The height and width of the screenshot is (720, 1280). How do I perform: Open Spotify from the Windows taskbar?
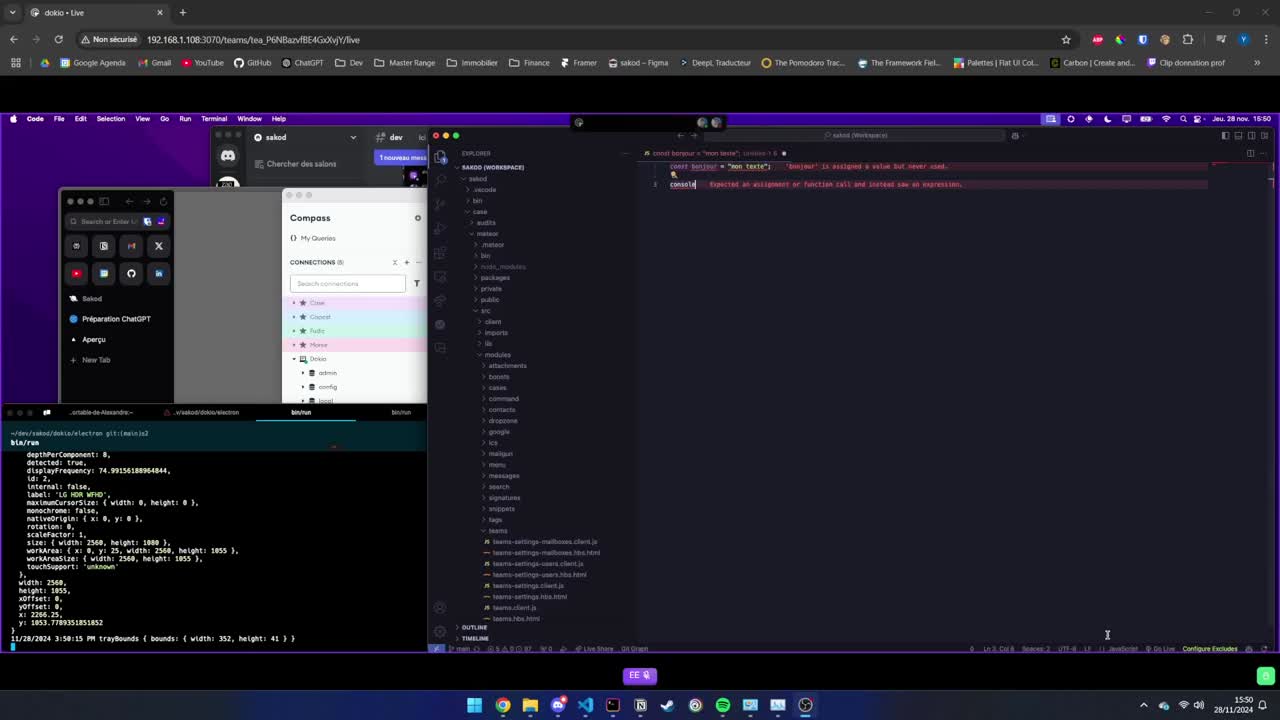click(723, 705)
